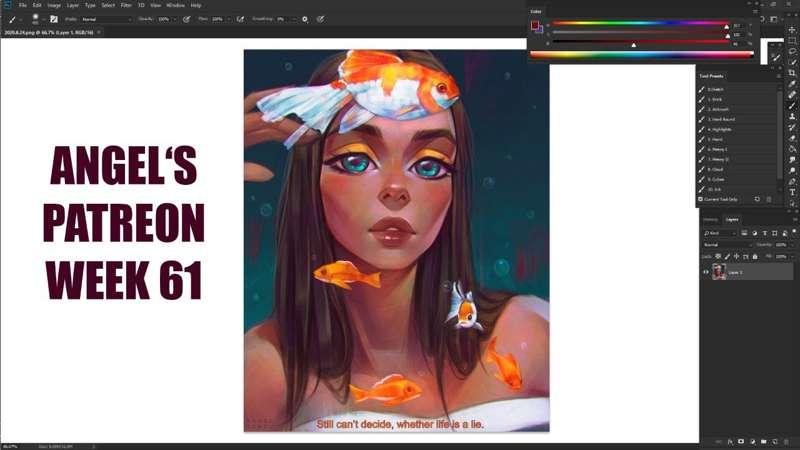The image size is (800, 450).
Task: Create a new layer
Action: [x=774, y=441]
